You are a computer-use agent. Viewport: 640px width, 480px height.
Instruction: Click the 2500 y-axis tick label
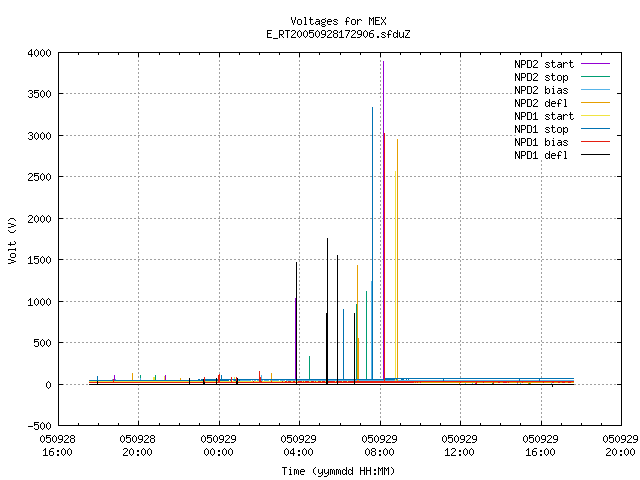[x=40, y=177]
